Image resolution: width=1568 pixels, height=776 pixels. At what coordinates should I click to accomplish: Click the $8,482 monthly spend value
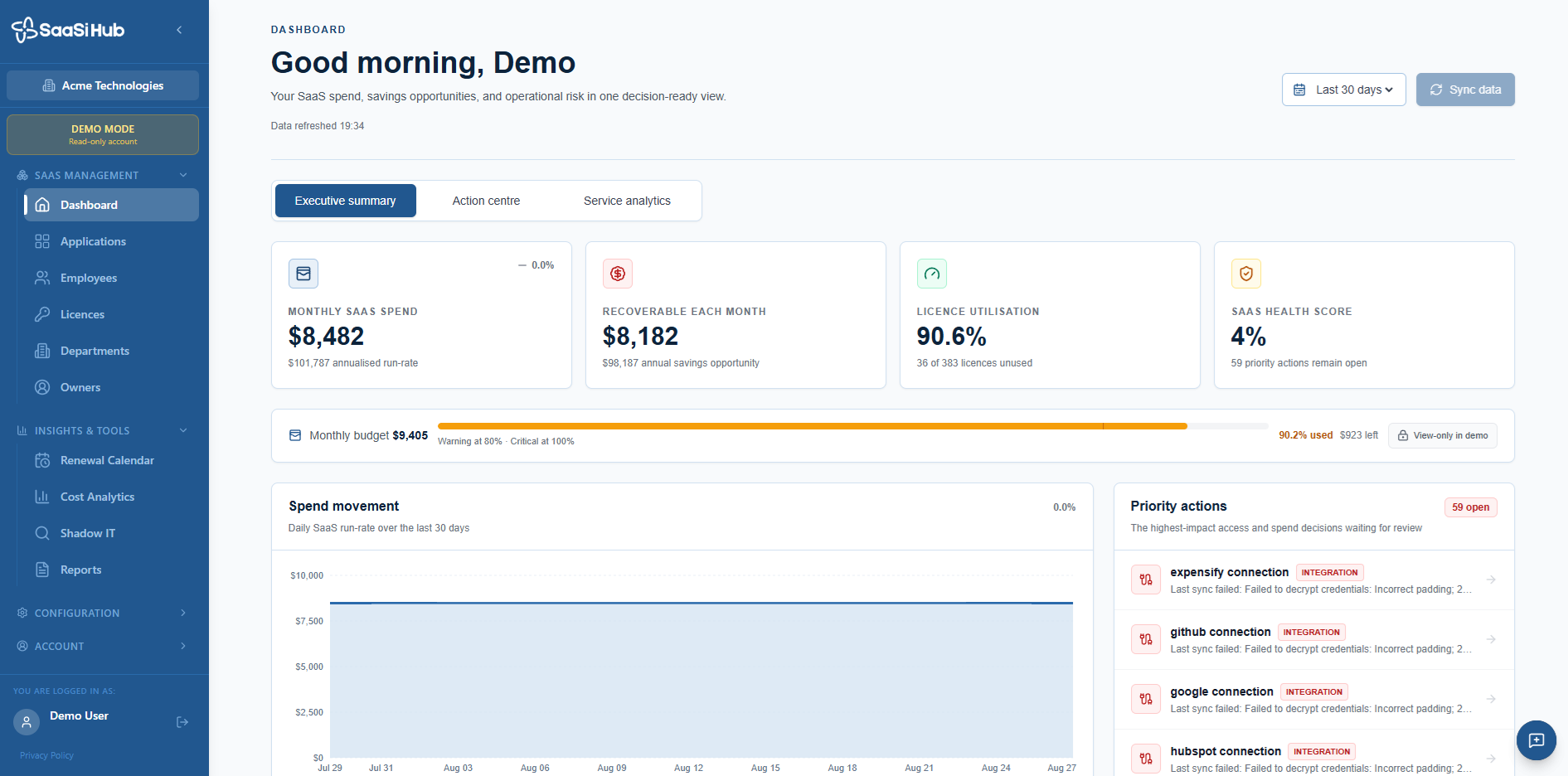pos(326,337)
